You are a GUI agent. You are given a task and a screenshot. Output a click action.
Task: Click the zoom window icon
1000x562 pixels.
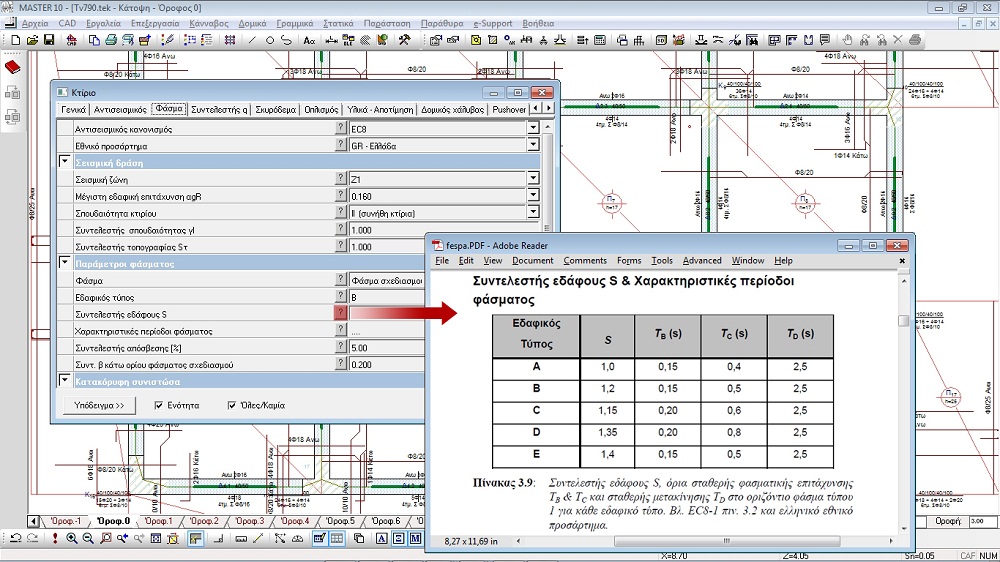coord(105,538)
